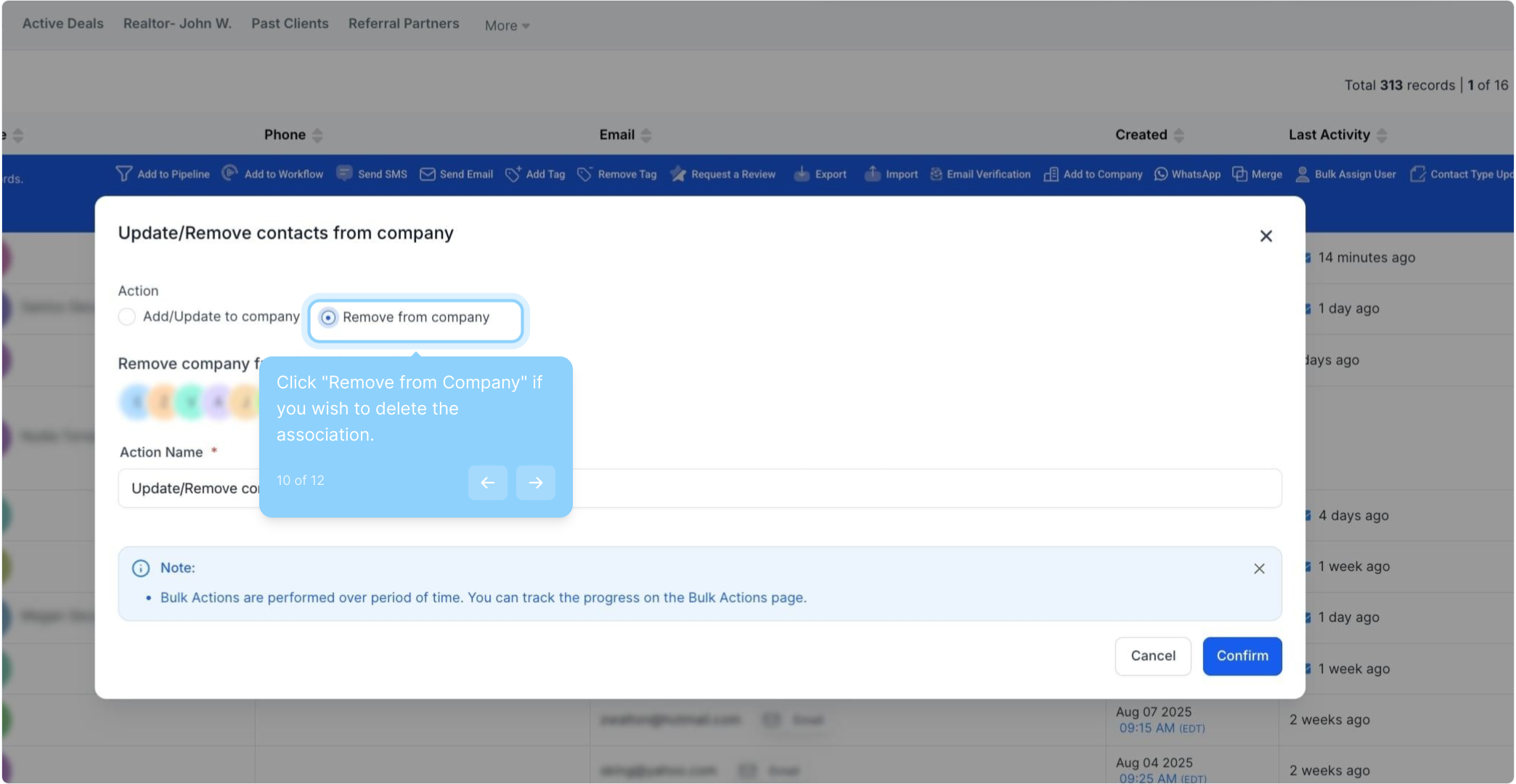
Task: Click the Add to Pipeline funnel icon
Action: (123, 173)
